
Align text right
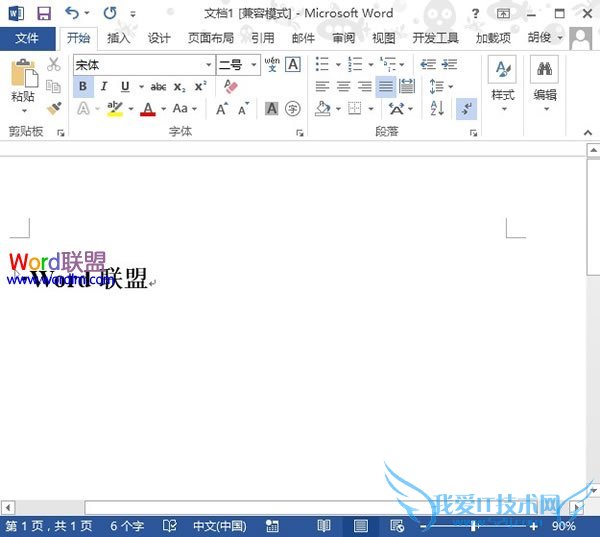[365, 87]
